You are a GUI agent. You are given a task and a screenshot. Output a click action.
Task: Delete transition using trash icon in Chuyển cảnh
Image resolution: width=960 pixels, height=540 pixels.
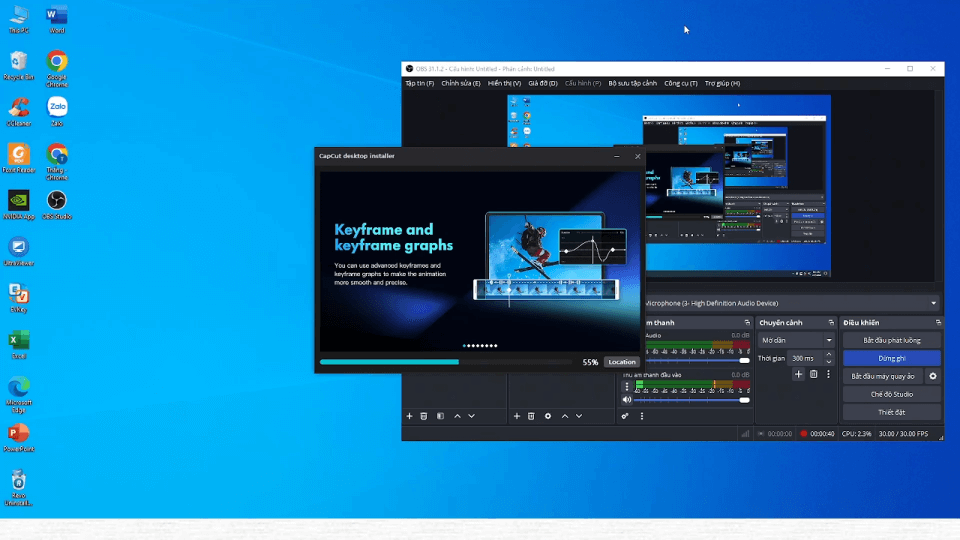(x=813, y=374)
